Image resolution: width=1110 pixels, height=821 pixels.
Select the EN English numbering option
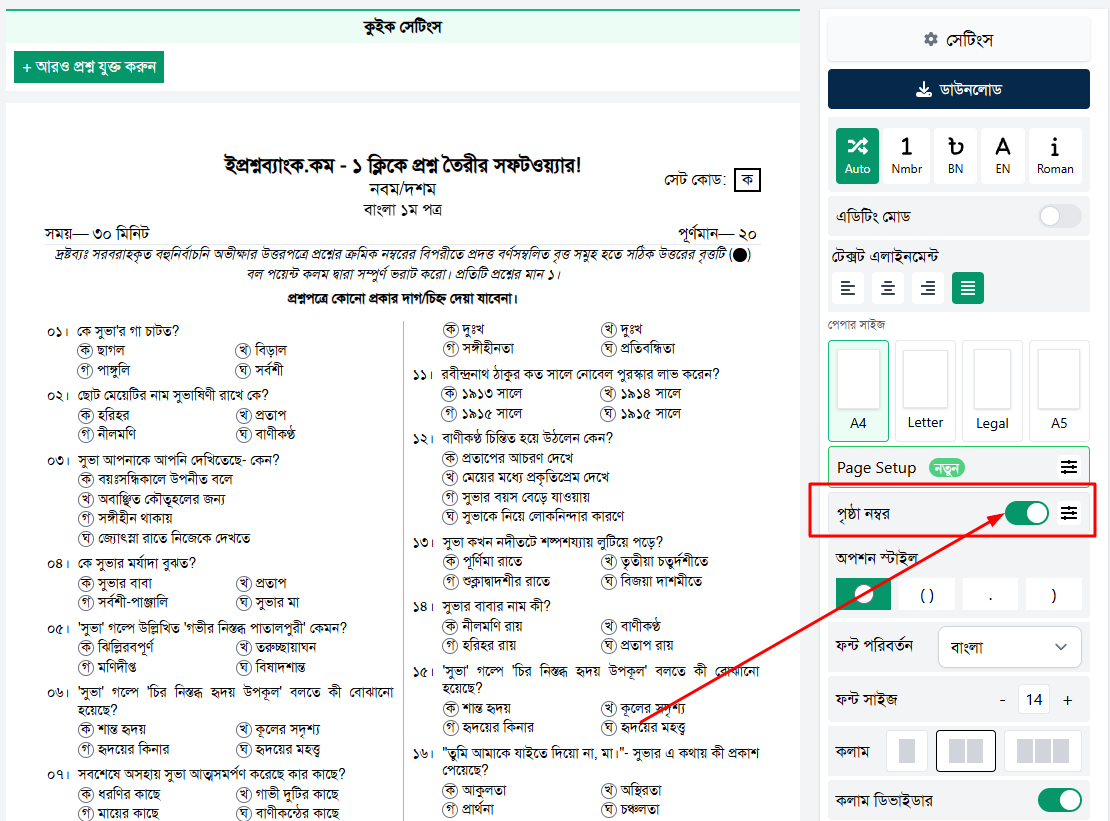click(x=1002, y=156)
